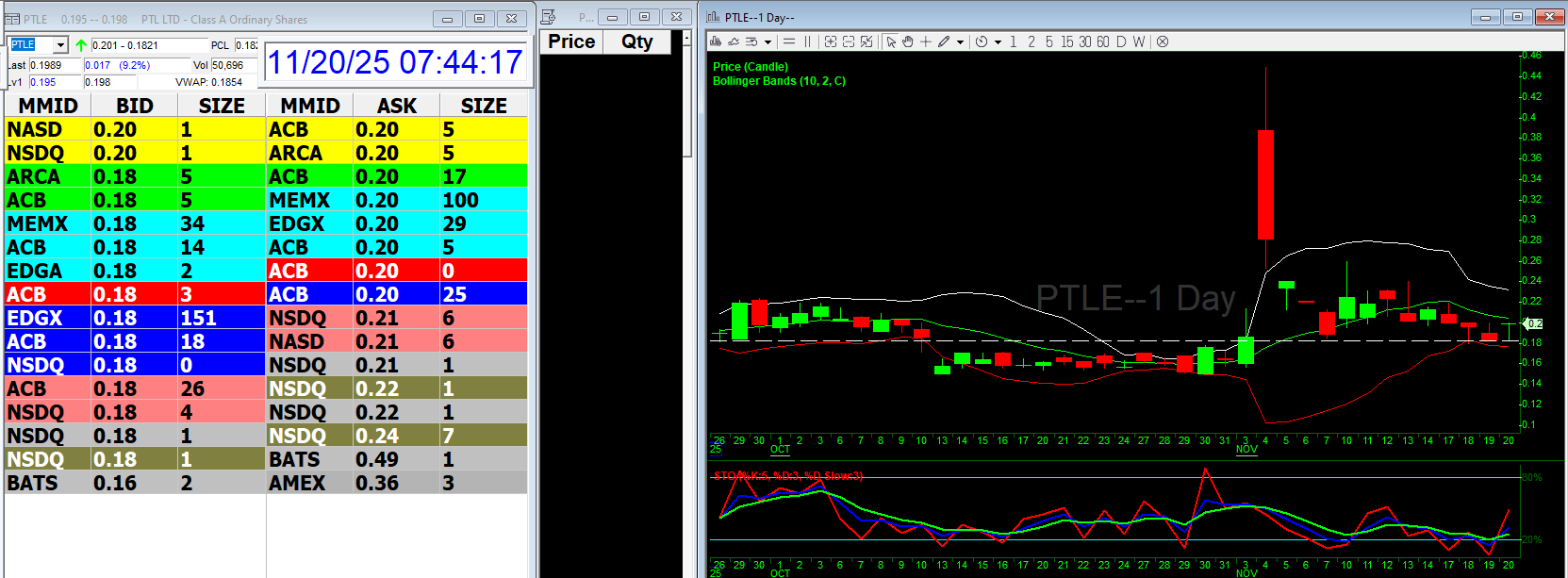The image size is (1568, 578).
Task: Switch chart to 15 minute interval
Action: (1066, 41)
